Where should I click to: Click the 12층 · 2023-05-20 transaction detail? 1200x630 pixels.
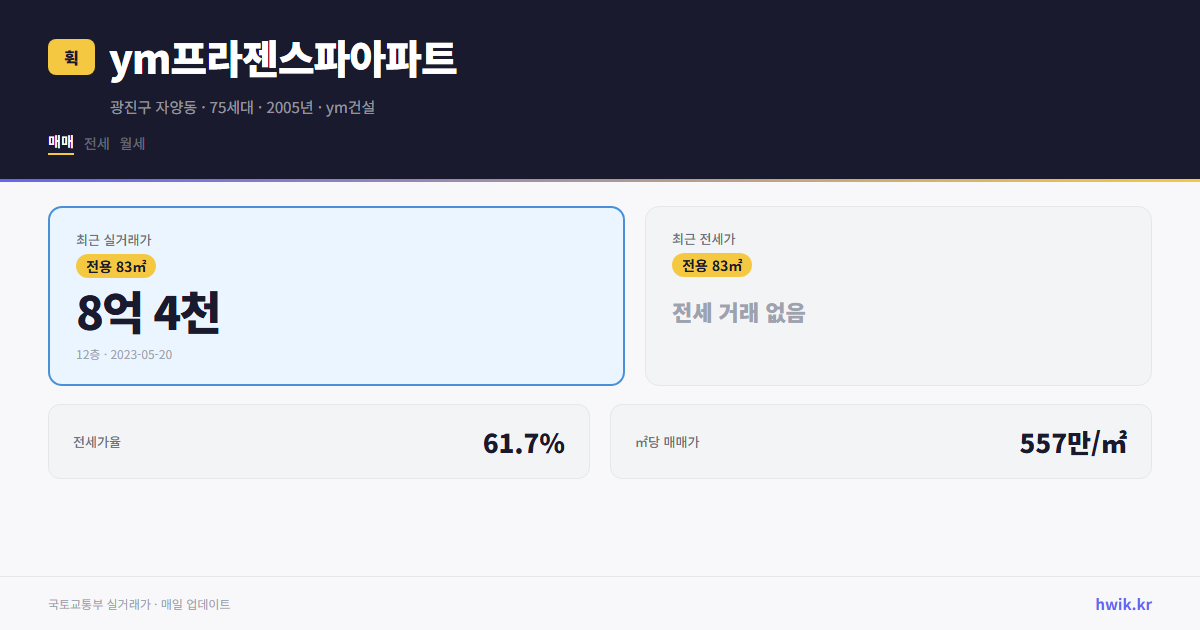tap(122, 354)
